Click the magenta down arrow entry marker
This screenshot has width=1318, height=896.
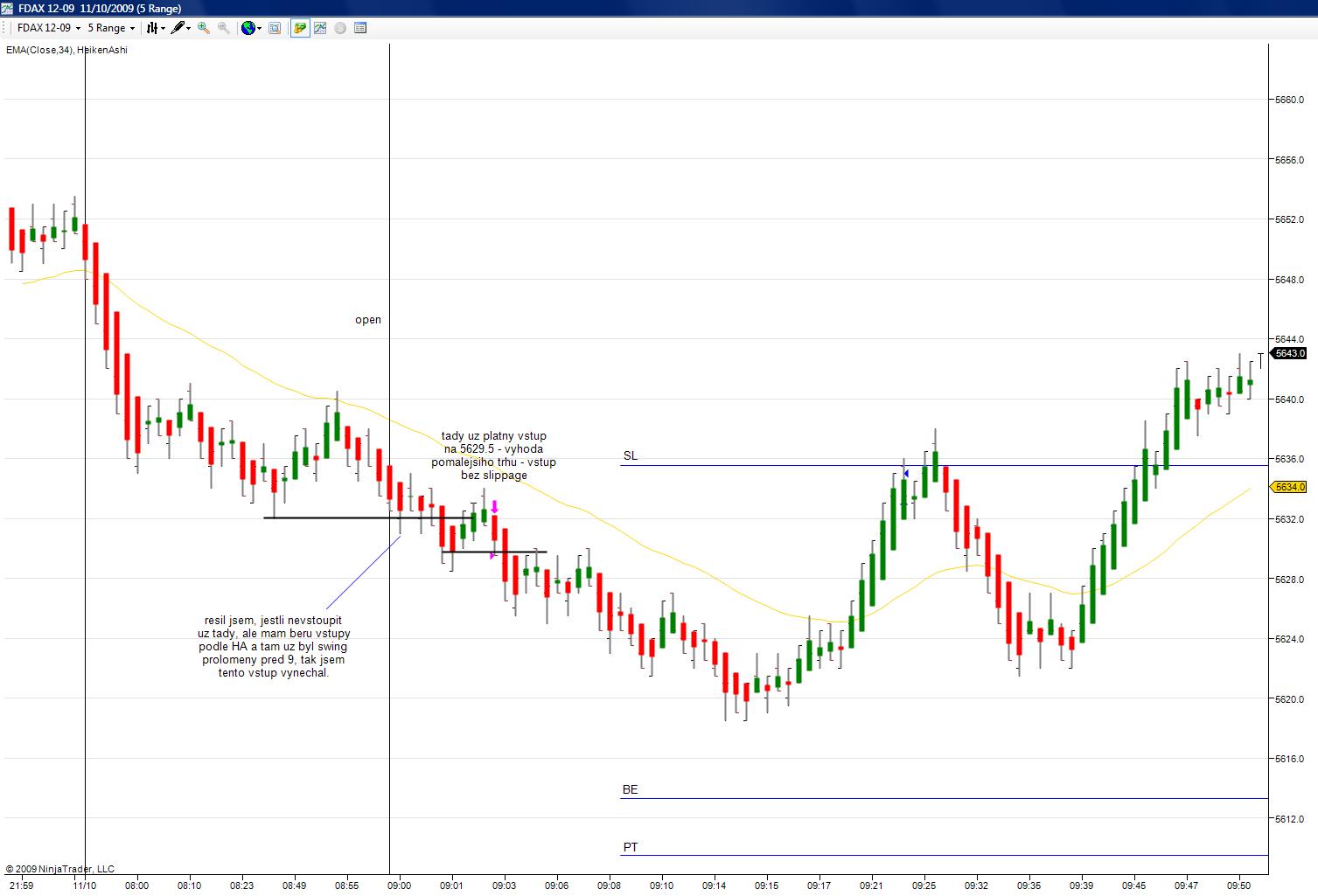(x=495, y=506)
